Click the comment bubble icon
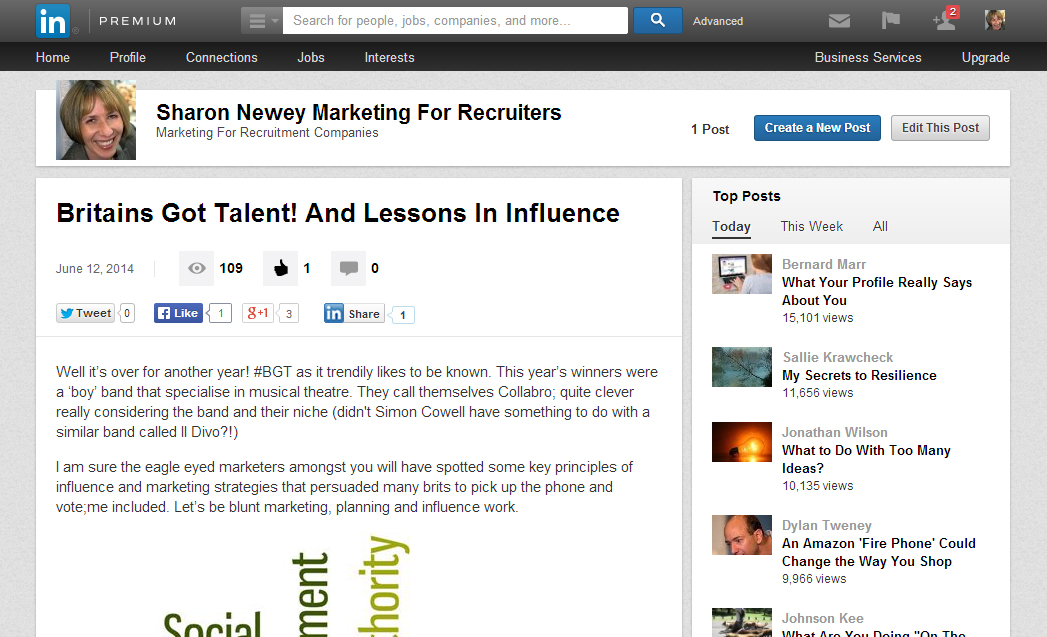The height and width of the screenshot is (637, 1047). 349,268
